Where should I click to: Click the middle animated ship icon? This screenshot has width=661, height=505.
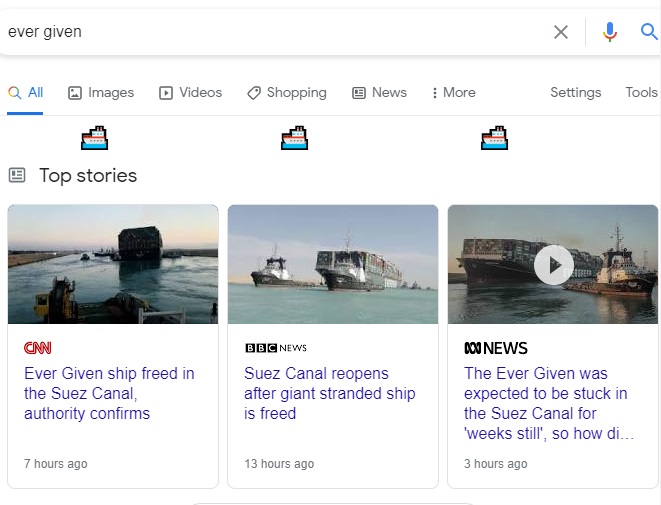(x=294, y=138)
